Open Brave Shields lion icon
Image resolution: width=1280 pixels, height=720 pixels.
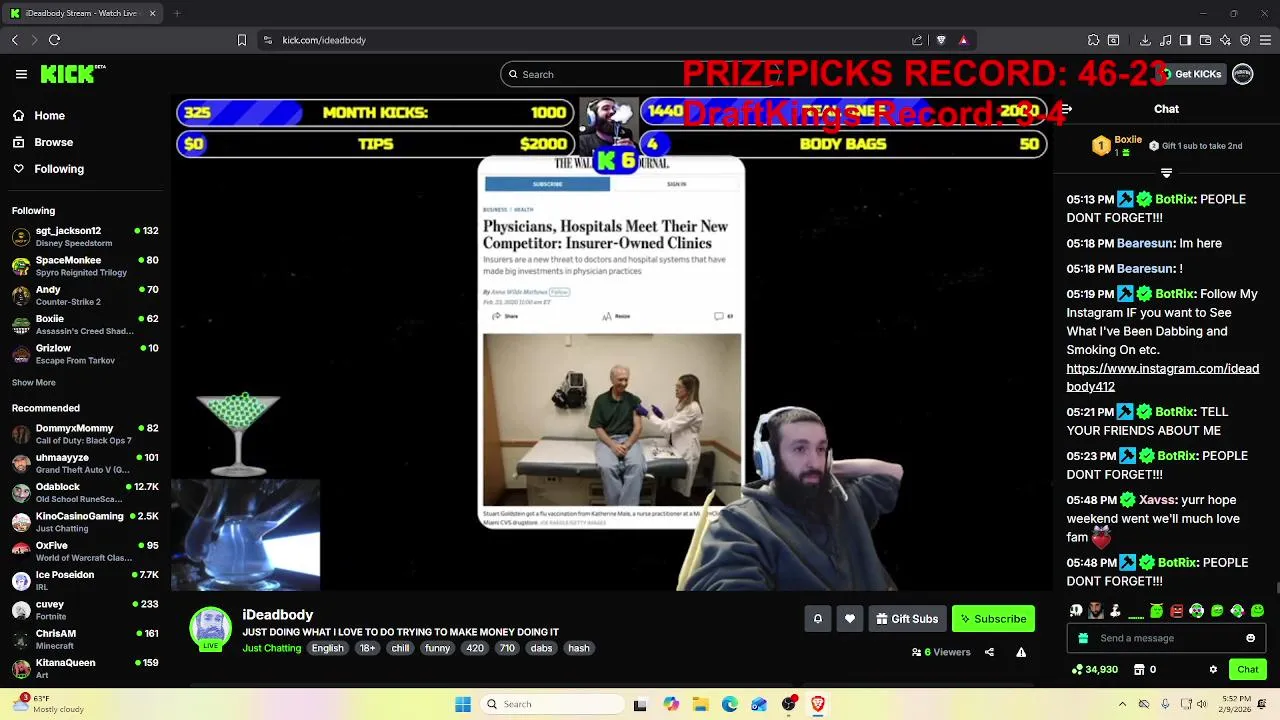pyautogui.click(x=941, y=40)
